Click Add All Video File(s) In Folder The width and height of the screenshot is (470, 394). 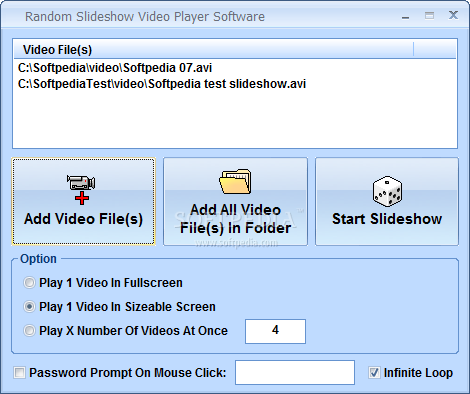point(235,201)
